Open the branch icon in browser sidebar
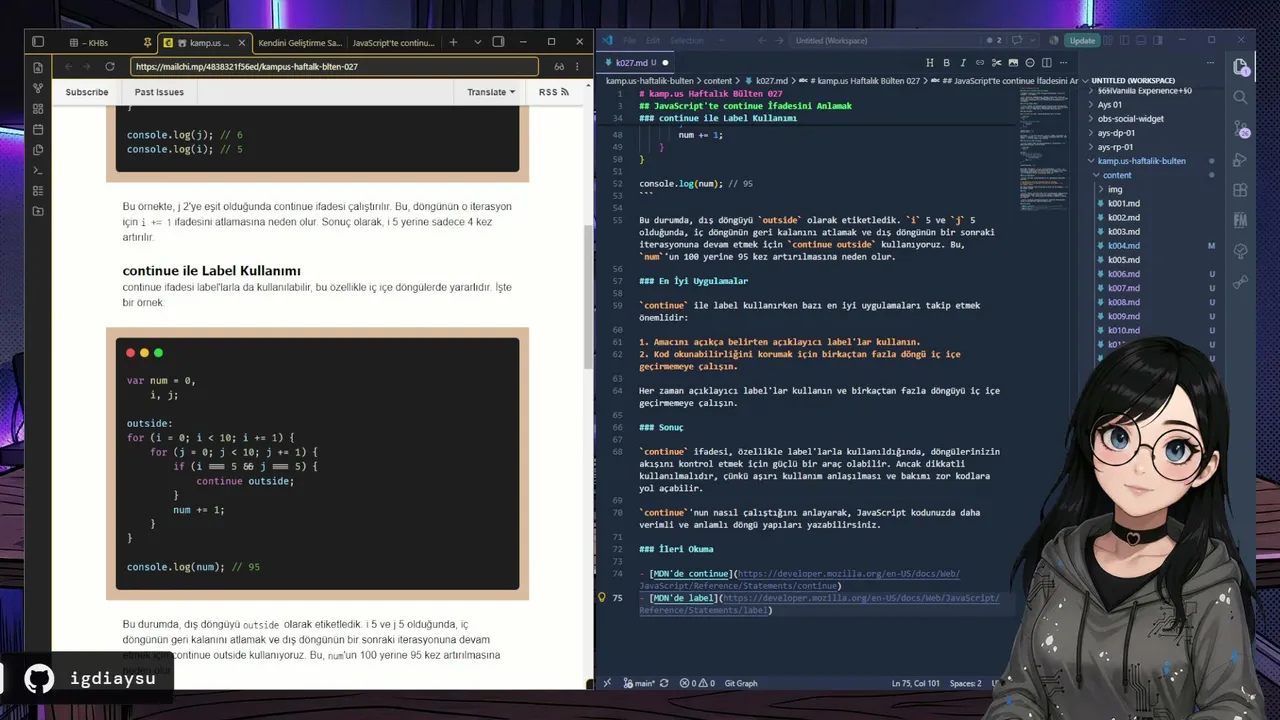This screenshot has width=1280, height=720. tap(38, 88)
